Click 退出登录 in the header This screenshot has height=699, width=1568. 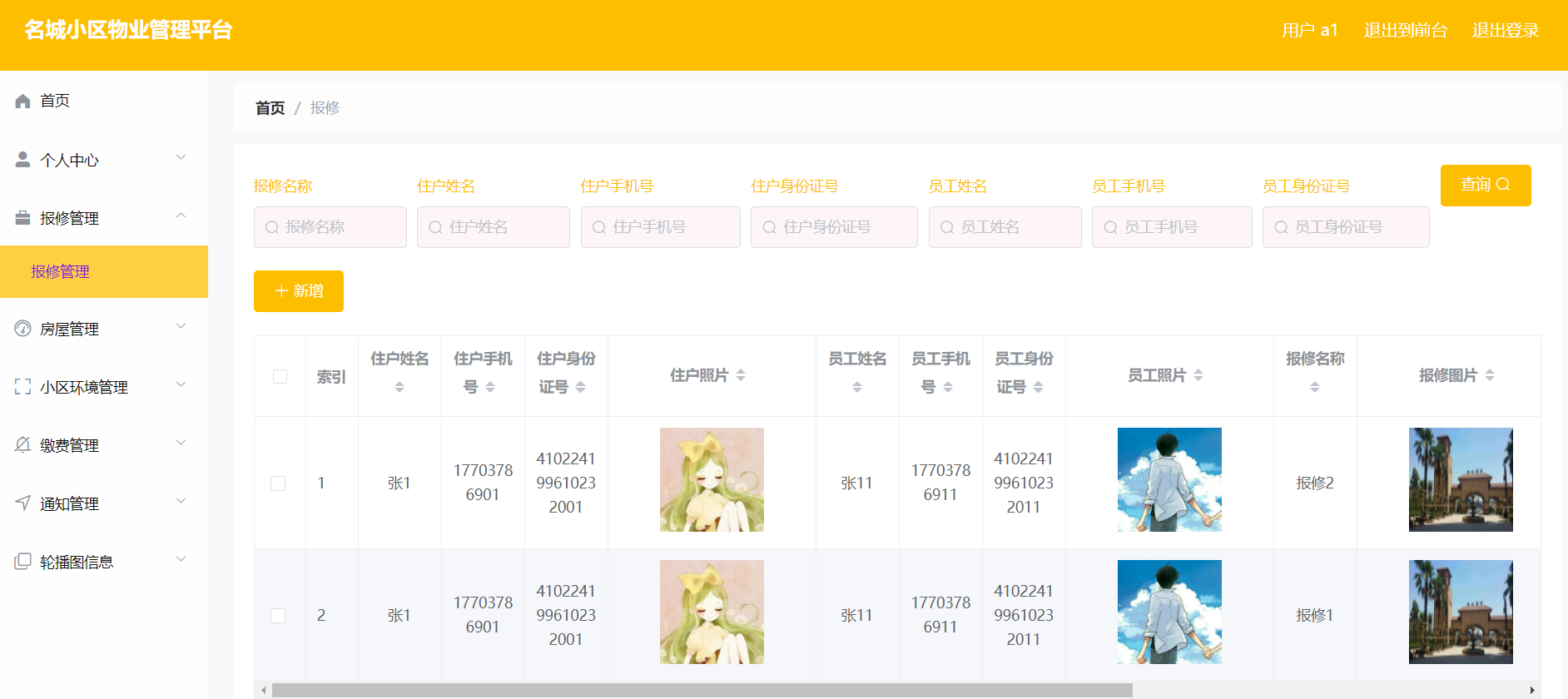coord(1506,31)
